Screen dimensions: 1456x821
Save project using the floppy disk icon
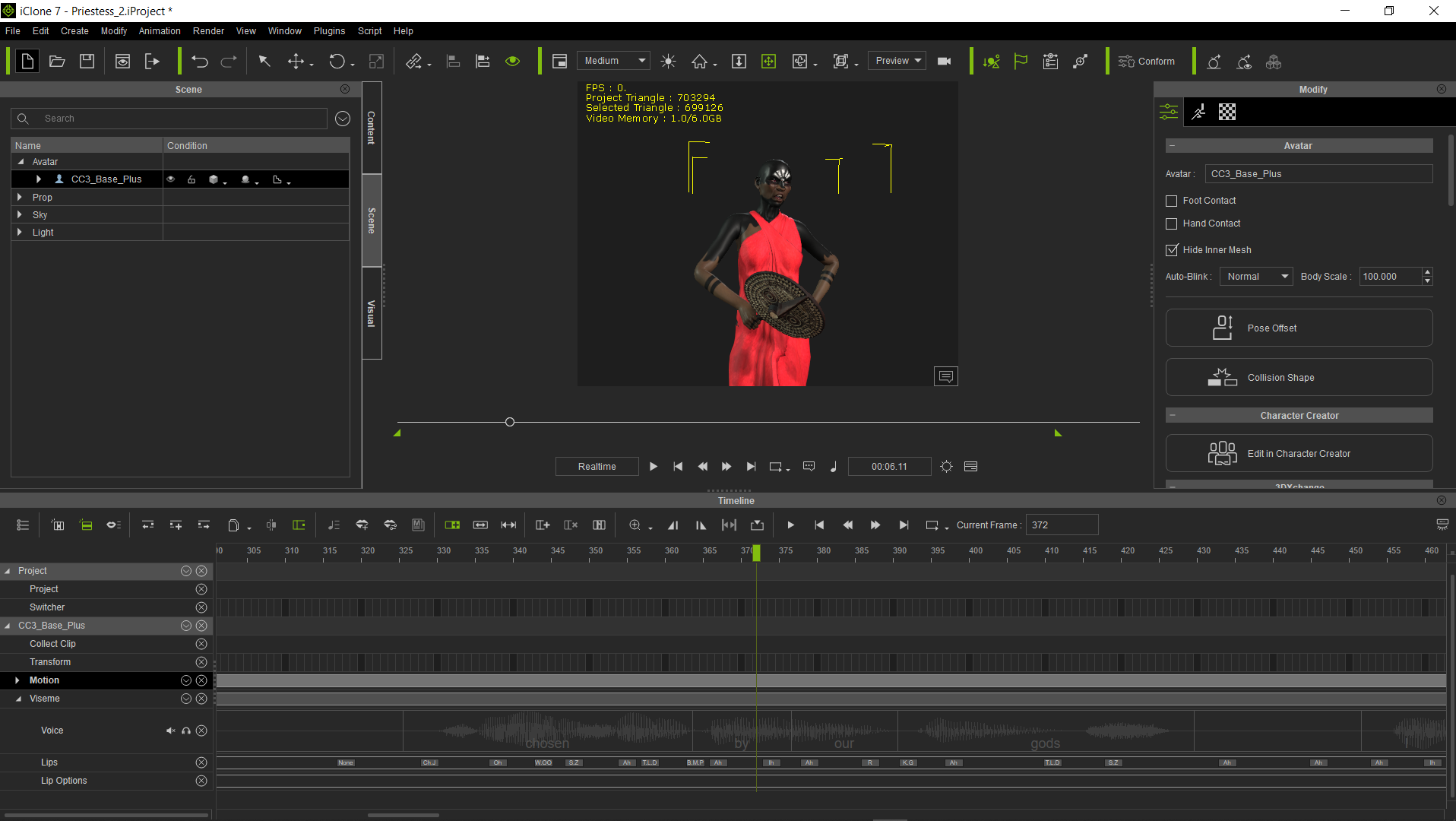pos(87,62)
